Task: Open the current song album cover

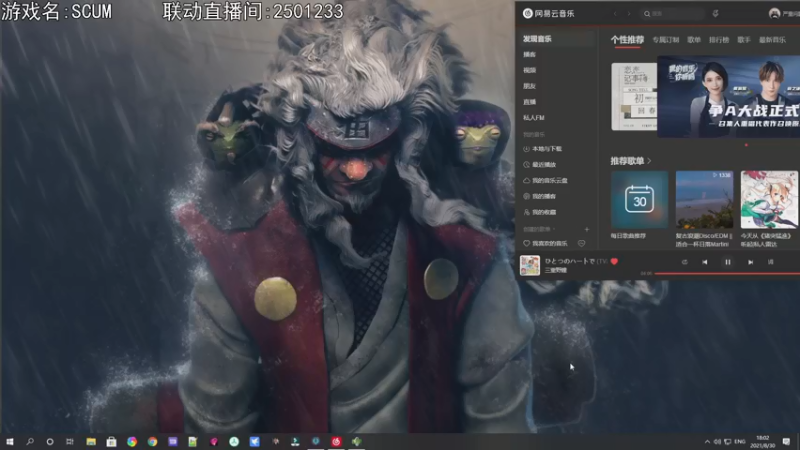Action: (x=530, y=266)
